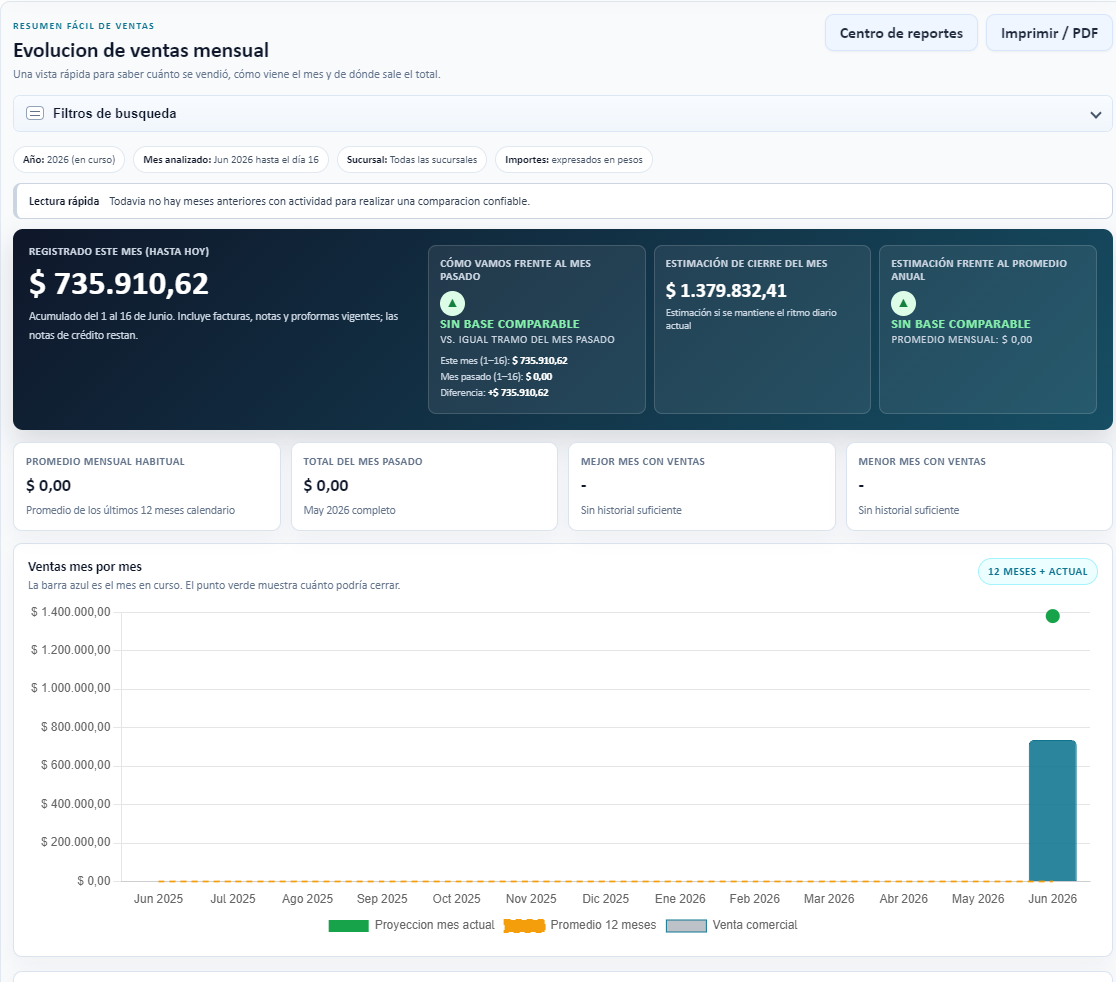Click the green arrow icon in the Cómo vamos frente al mes pasado card

tap(453, 303)
